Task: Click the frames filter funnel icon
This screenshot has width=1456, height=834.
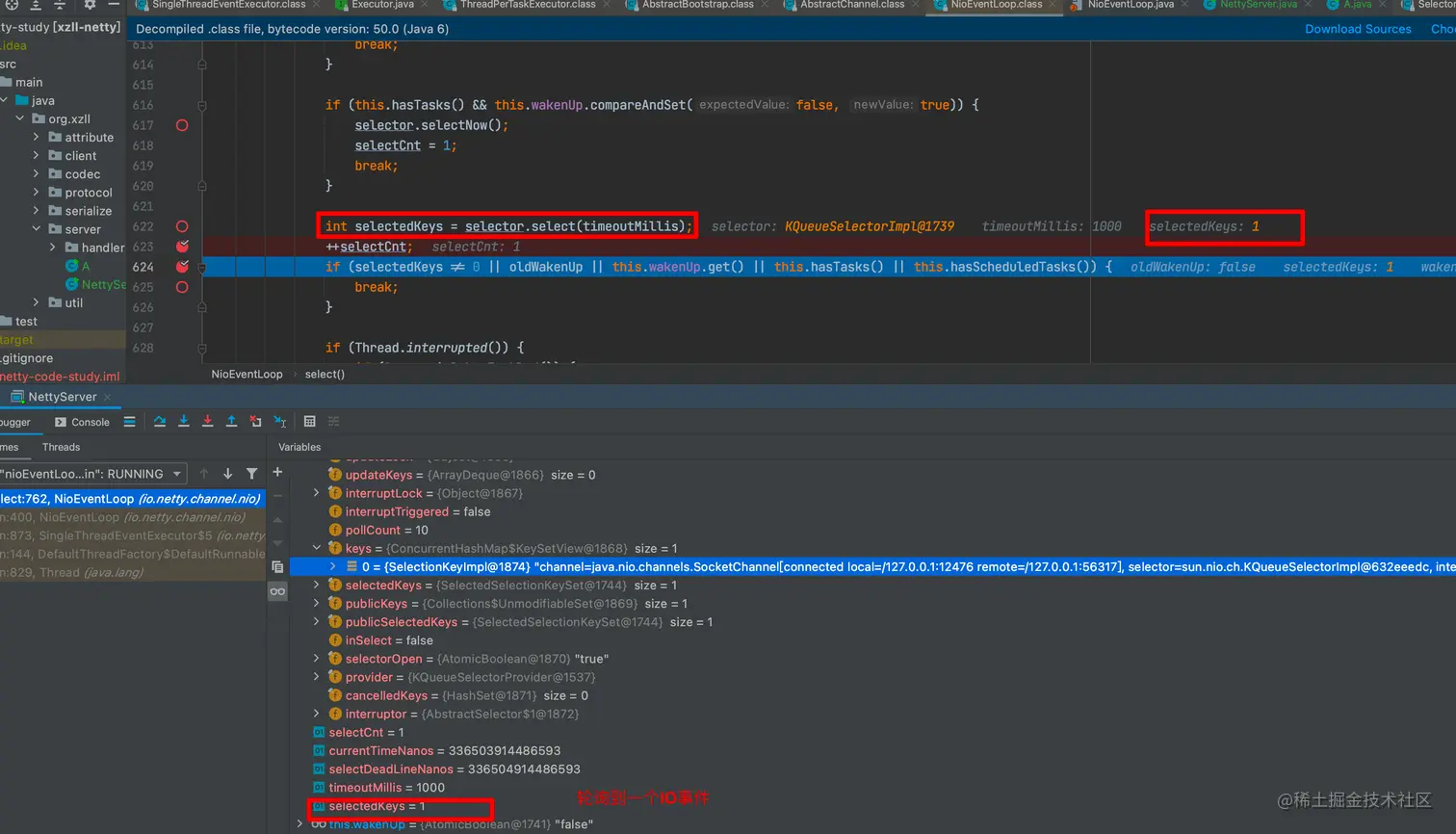Action: 251,474
